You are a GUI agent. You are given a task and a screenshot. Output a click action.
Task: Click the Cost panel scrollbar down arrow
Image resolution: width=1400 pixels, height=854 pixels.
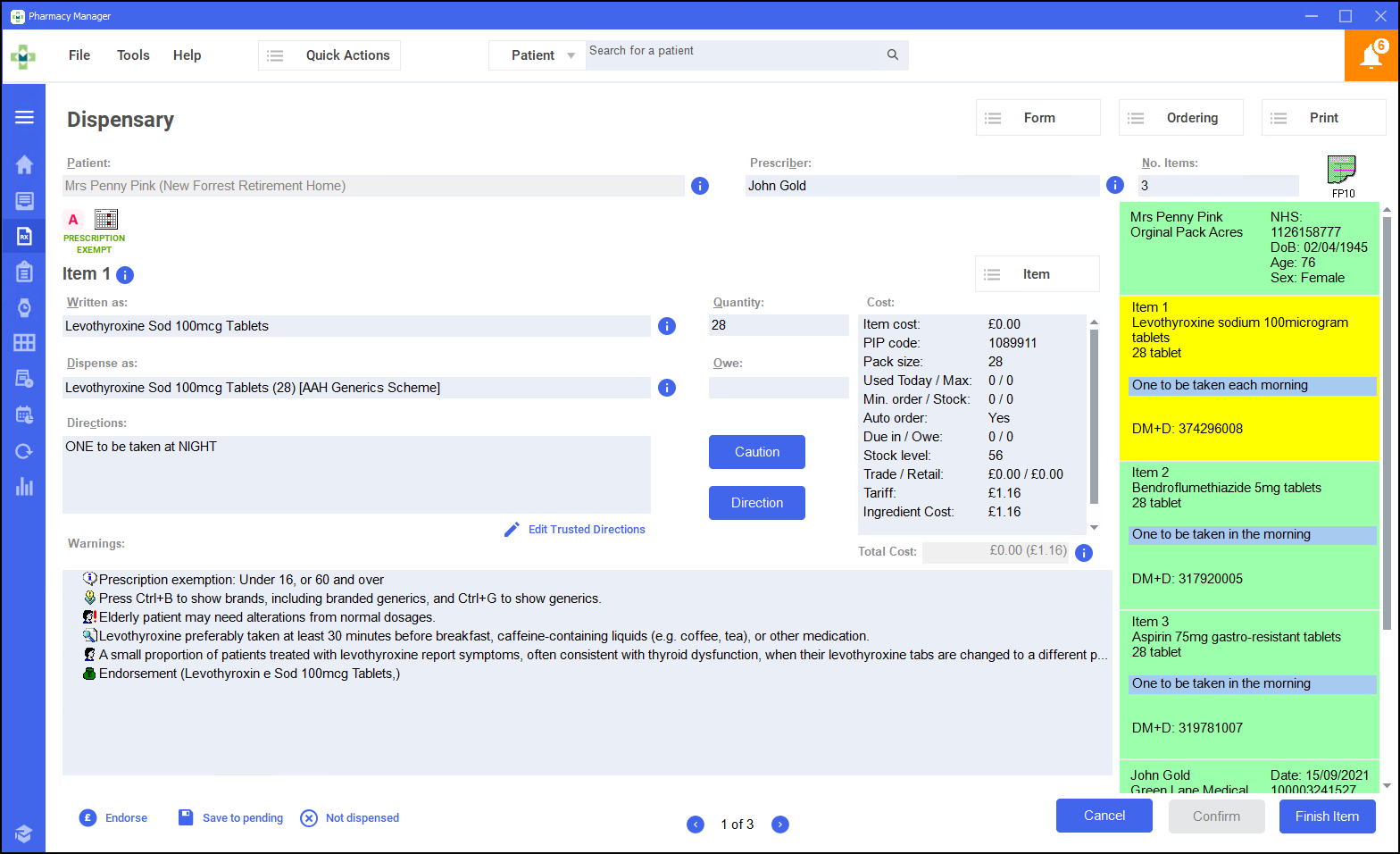tap(1094, 528)
